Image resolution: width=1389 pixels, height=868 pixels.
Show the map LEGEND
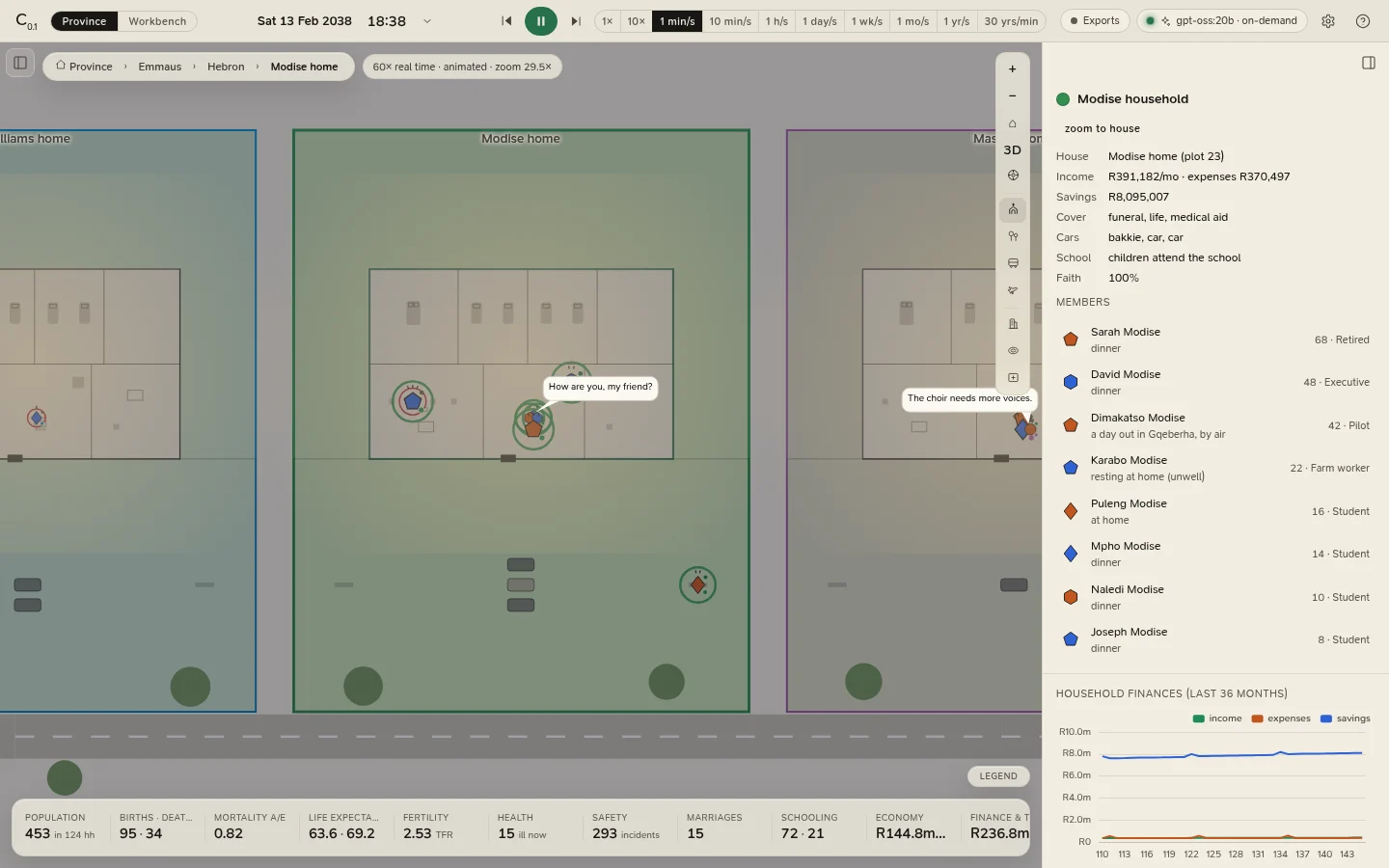click(998, 776)
